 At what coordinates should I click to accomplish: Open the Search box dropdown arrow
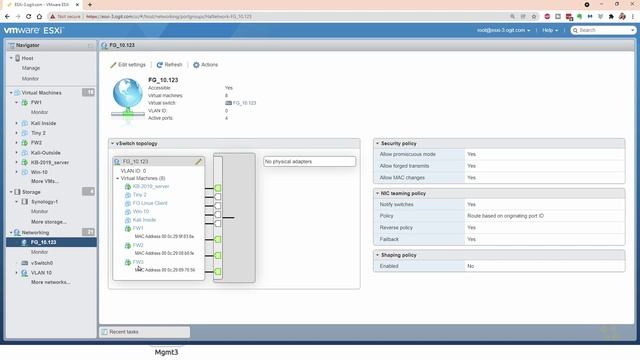(x=632, y=30)
